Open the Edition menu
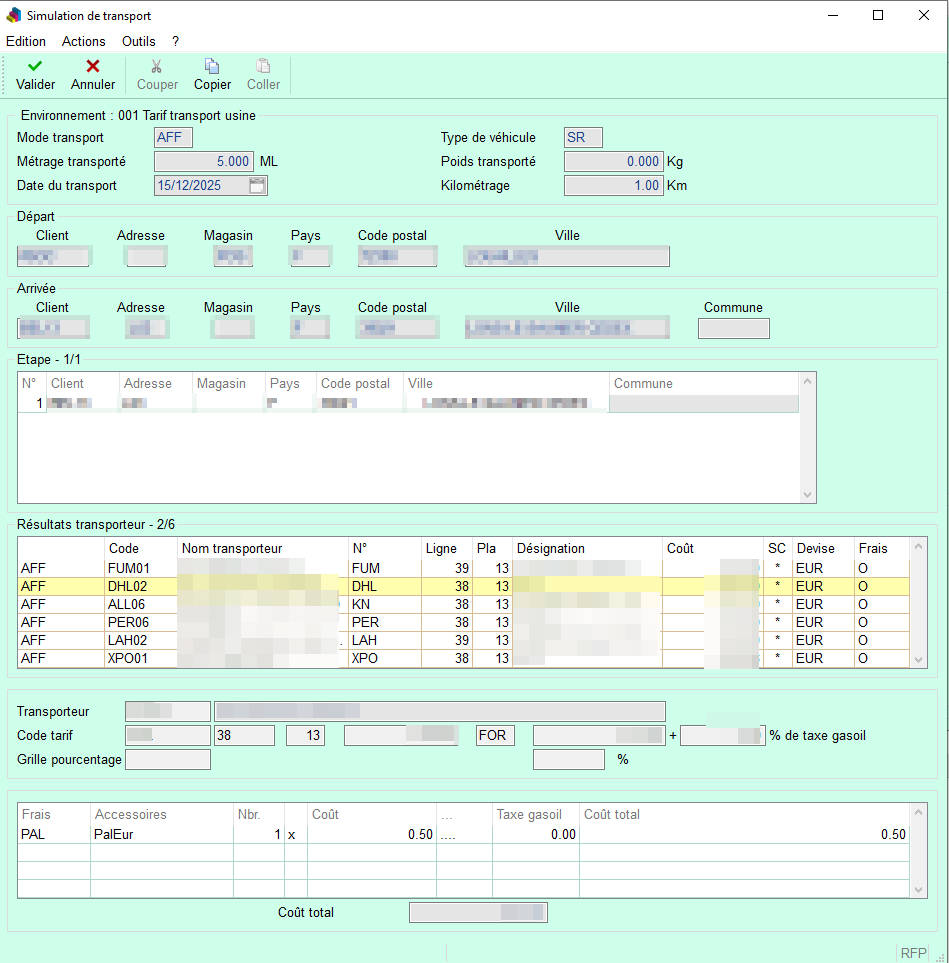This screenshot has width=949, height=963. coord(26,41)
